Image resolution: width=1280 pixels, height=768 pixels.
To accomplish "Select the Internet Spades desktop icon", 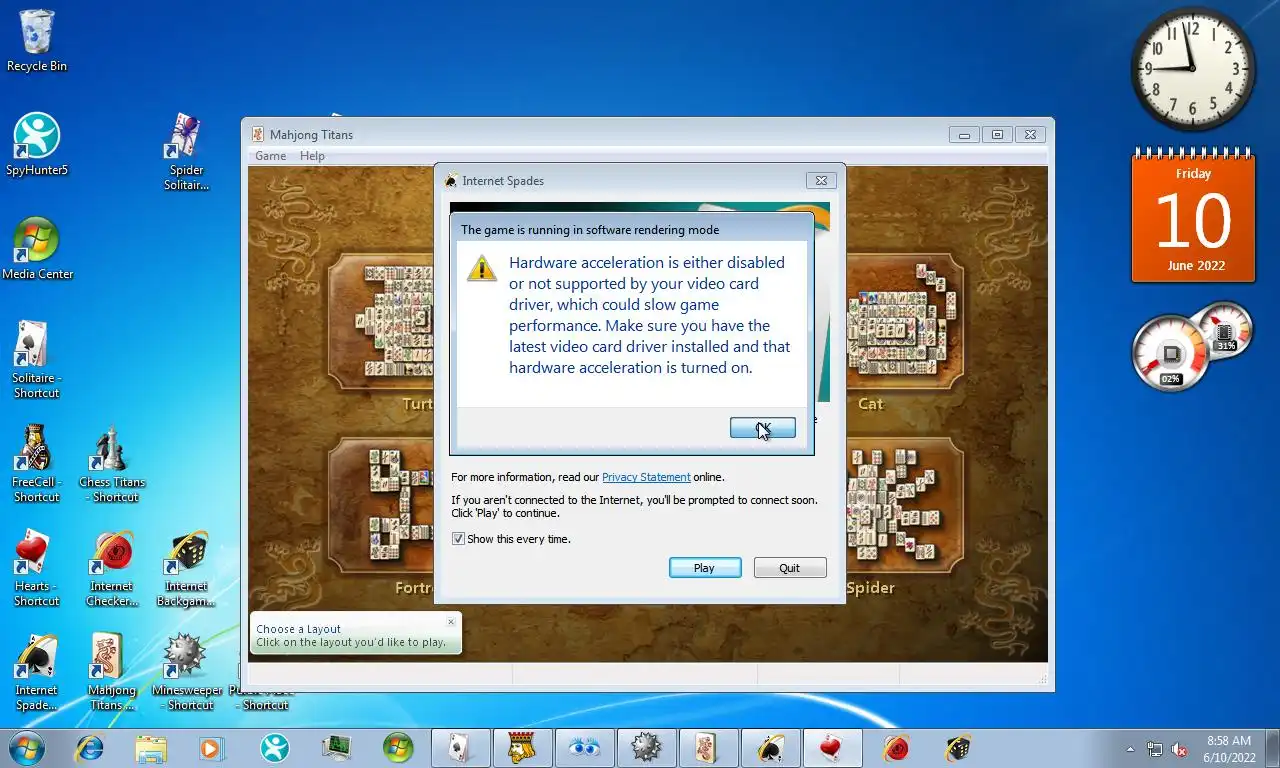I will (37, 672).
